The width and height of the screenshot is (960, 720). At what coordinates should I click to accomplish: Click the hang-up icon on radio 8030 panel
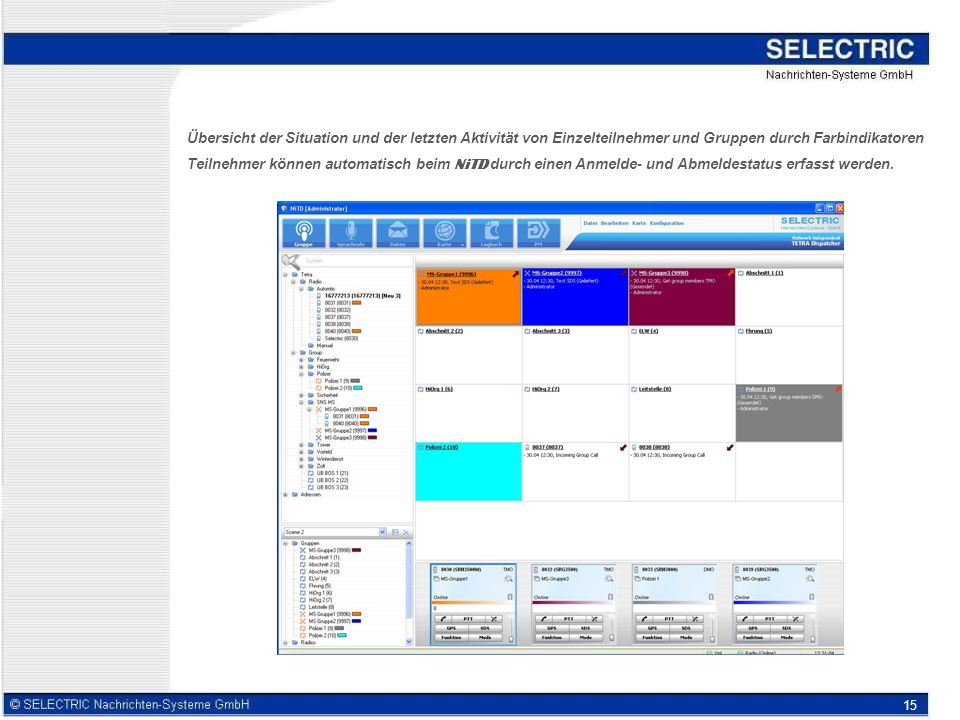pos(493,619)
